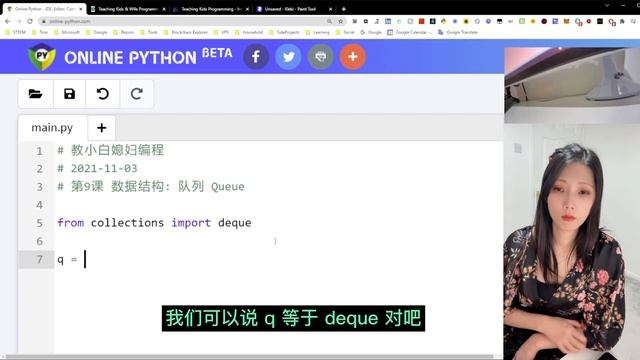Screen dimensions: 640x360
Task: Click the word 'deque' on line 5
Action: click(x=235, y=223)
